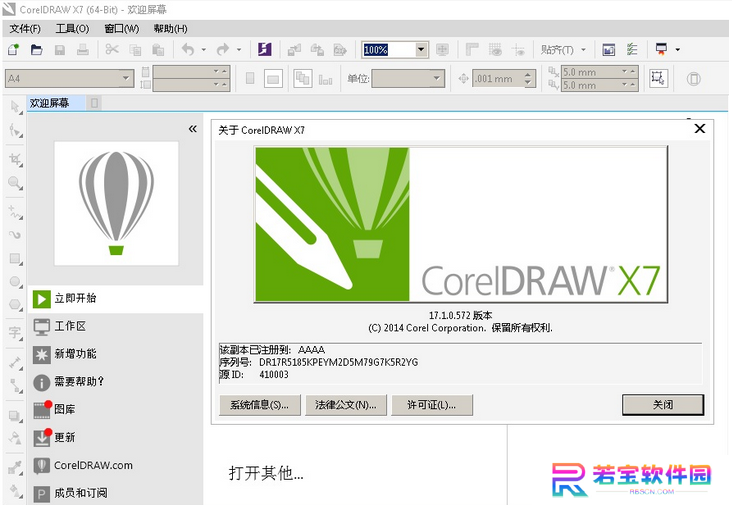Collapse the welcome sidebar with the chevron
Screen dimensions: 732x505
193,129
